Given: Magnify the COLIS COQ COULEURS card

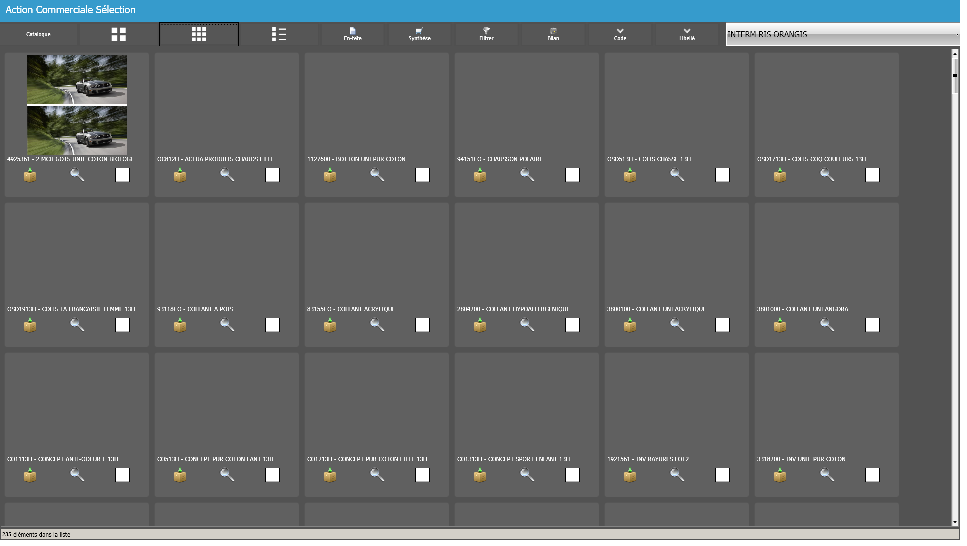Looking at the screenshot, I should pos(827,175).
